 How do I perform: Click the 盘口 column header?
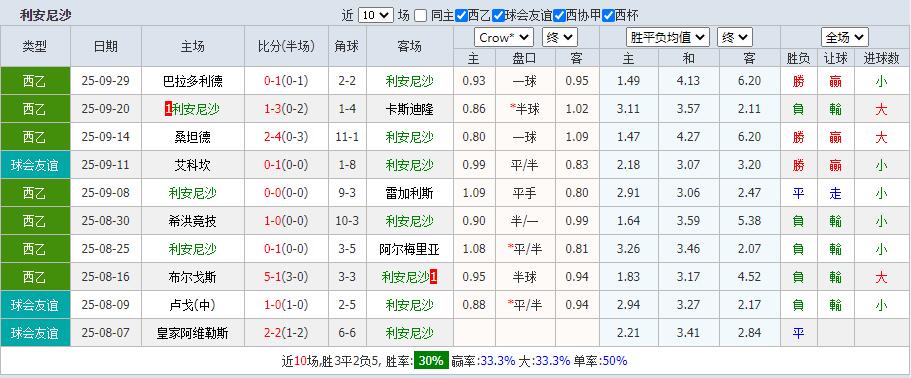tap(525, 58)
